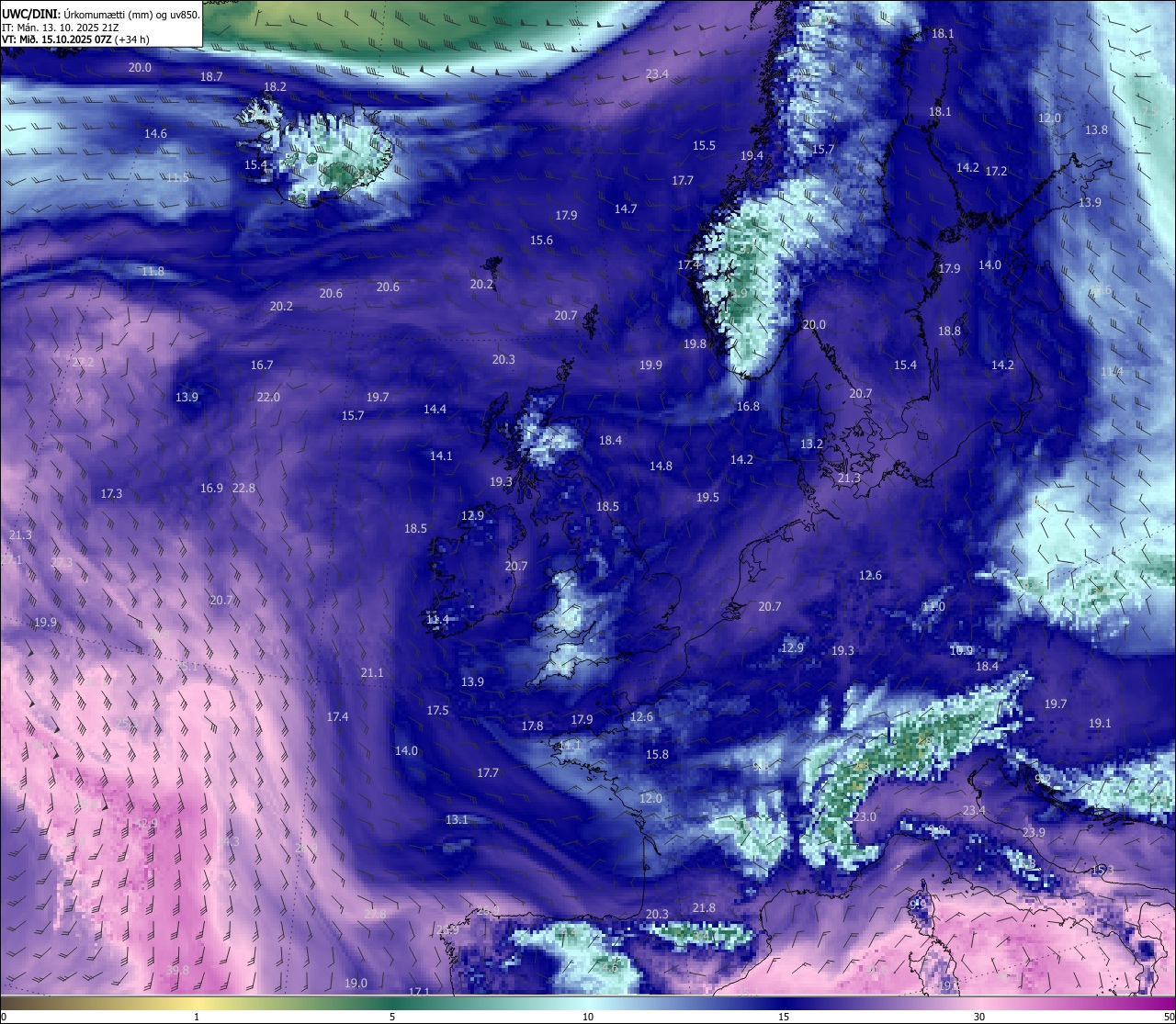
Task: Click the color scale tick label '10'
Action: (588, 1017)
